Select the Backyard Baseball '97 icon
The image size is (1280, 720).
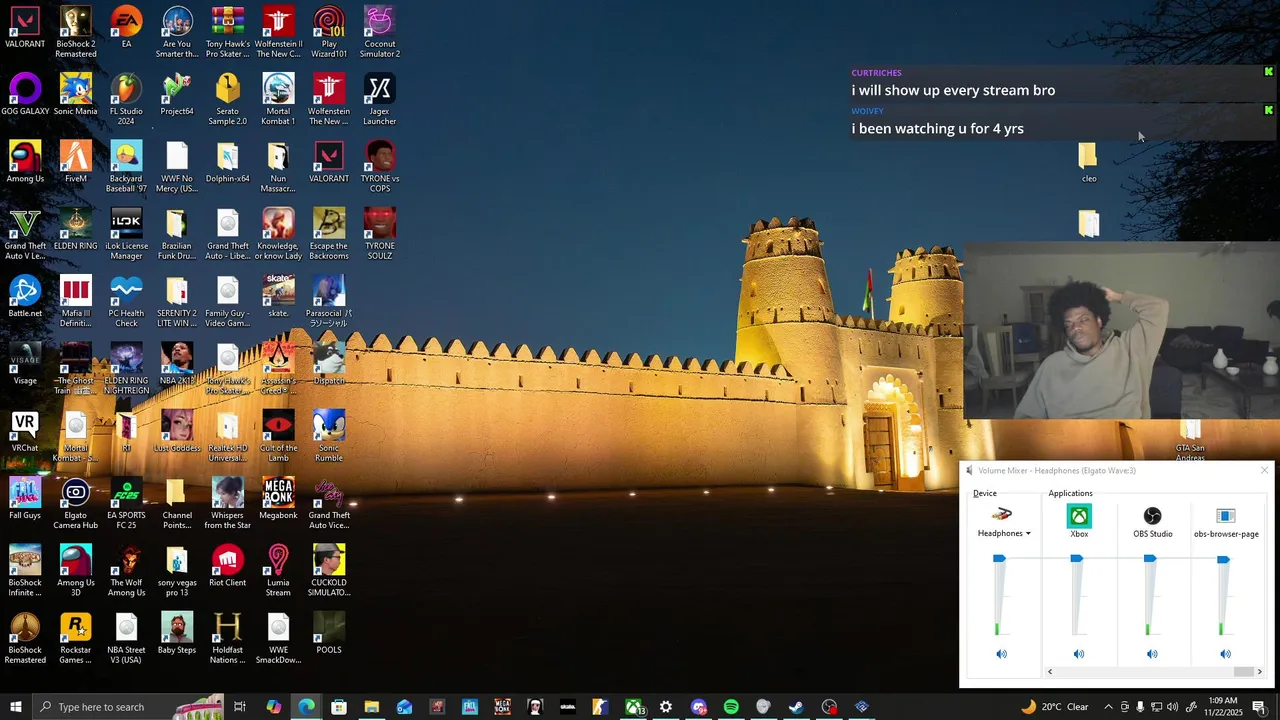pyautogui.click(x=126, y=166)
